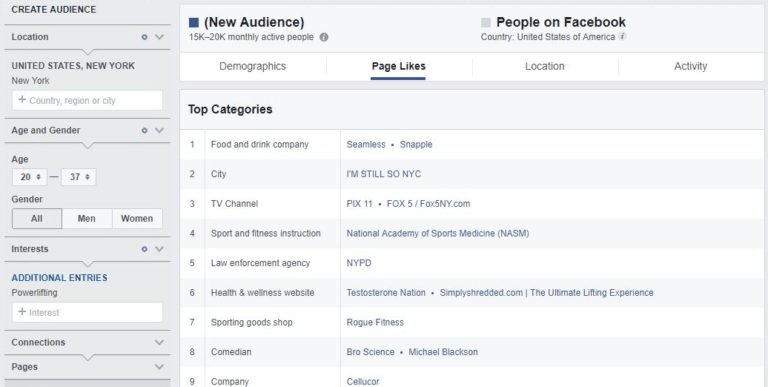Screen dimensions: 768x387
Task: Expand the Connections section
Action: click(159, 342)
